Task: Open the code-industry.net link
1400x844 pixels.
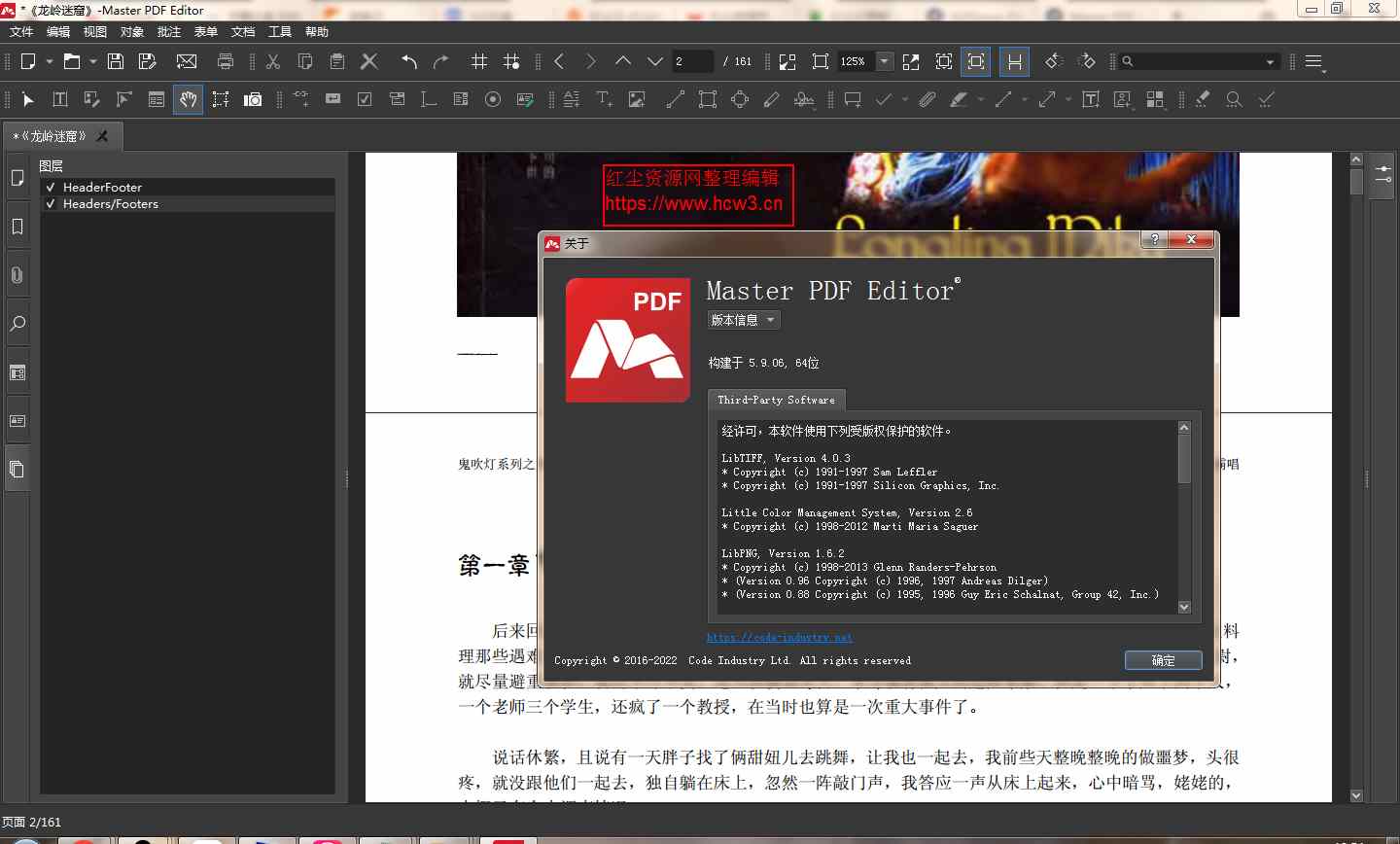Action: click(780, 637)
